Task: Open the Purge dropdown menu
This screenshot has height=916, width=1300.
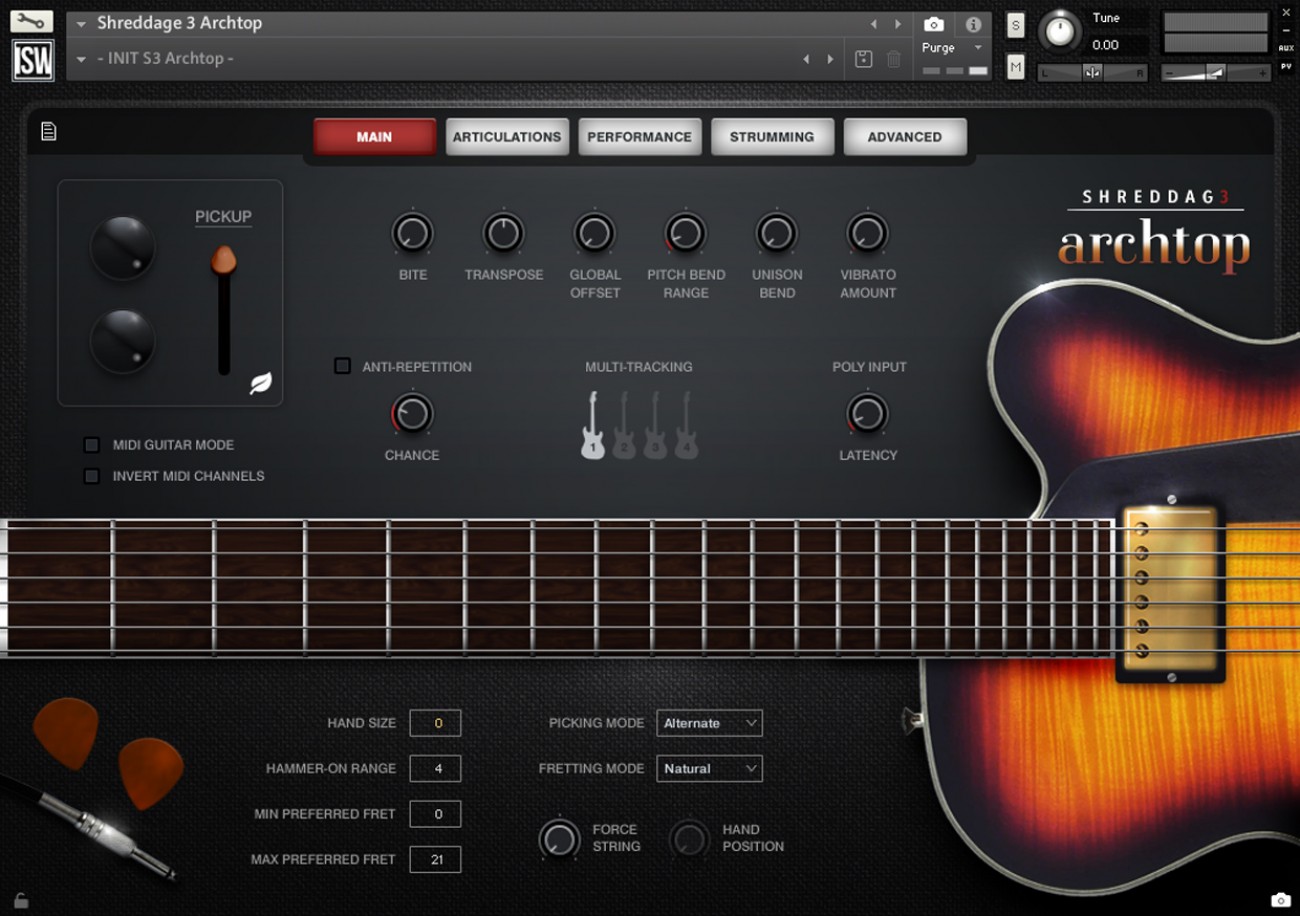Action: tap(950, 47)
